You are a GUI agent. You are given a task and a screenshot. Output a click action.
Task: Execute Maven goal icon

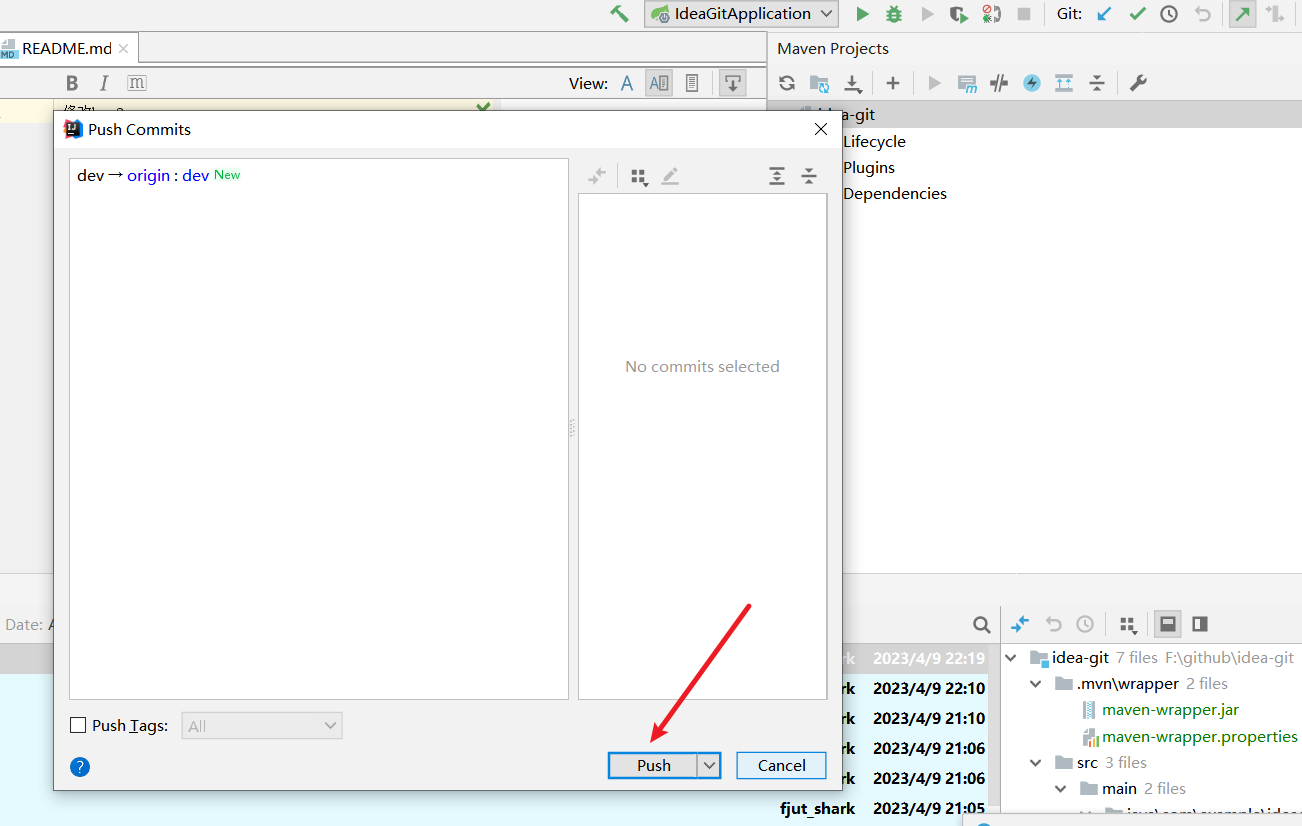pos(966,83)
